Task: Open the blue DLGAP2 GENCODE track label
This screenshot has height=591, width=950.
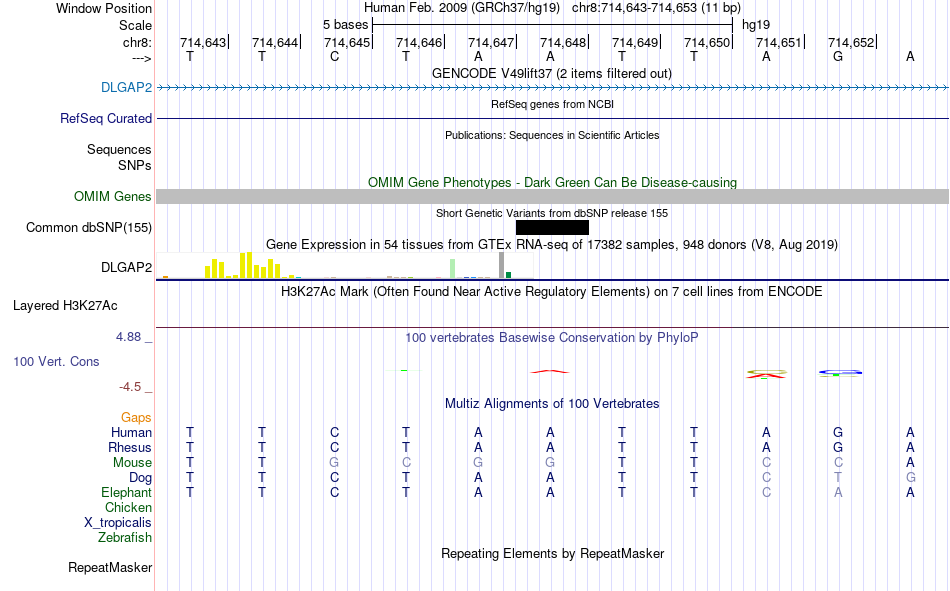Action: click(x=126, y=87)
